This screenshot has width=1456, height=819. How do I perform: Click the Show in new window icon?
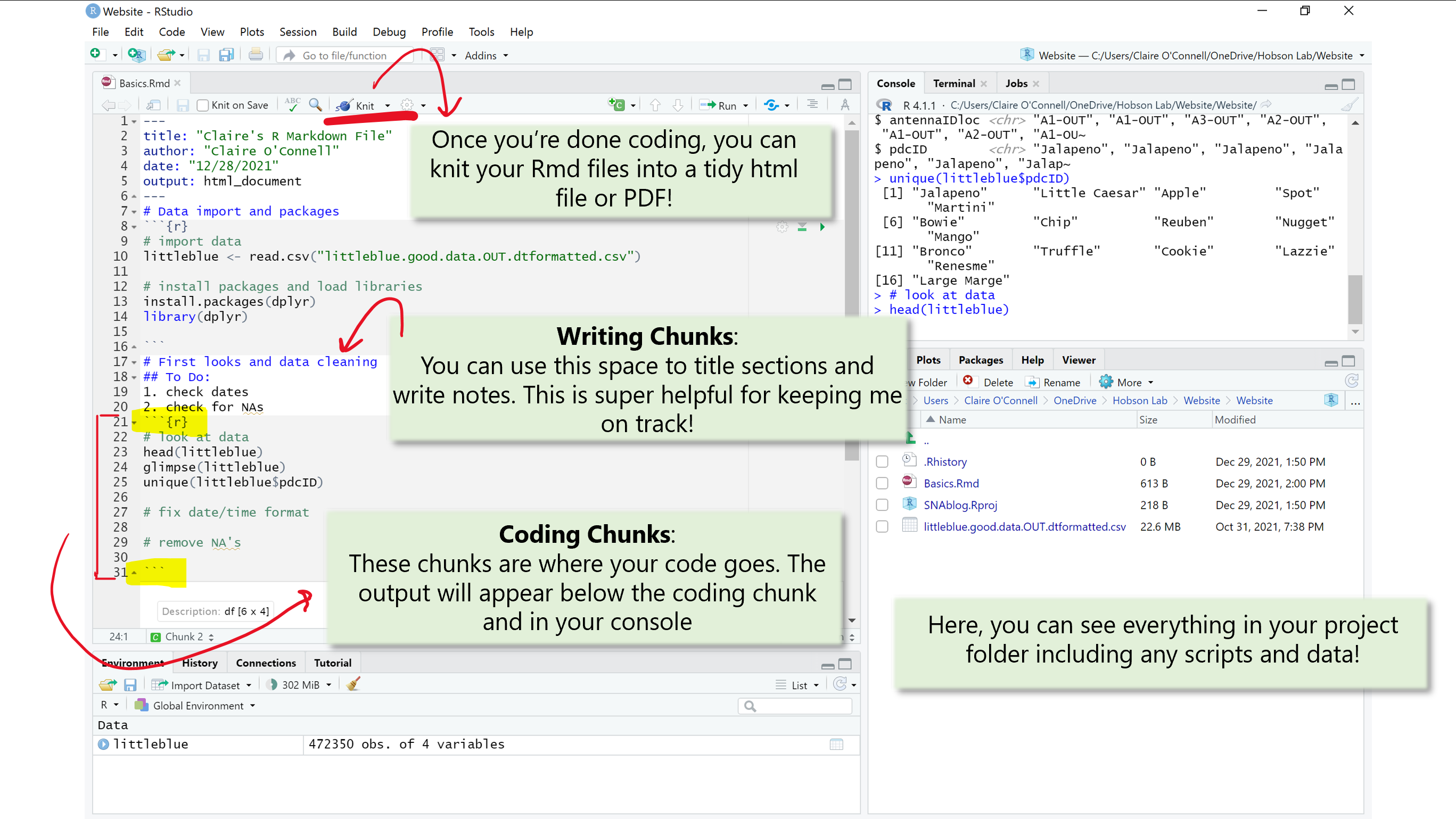coord(153,105)
